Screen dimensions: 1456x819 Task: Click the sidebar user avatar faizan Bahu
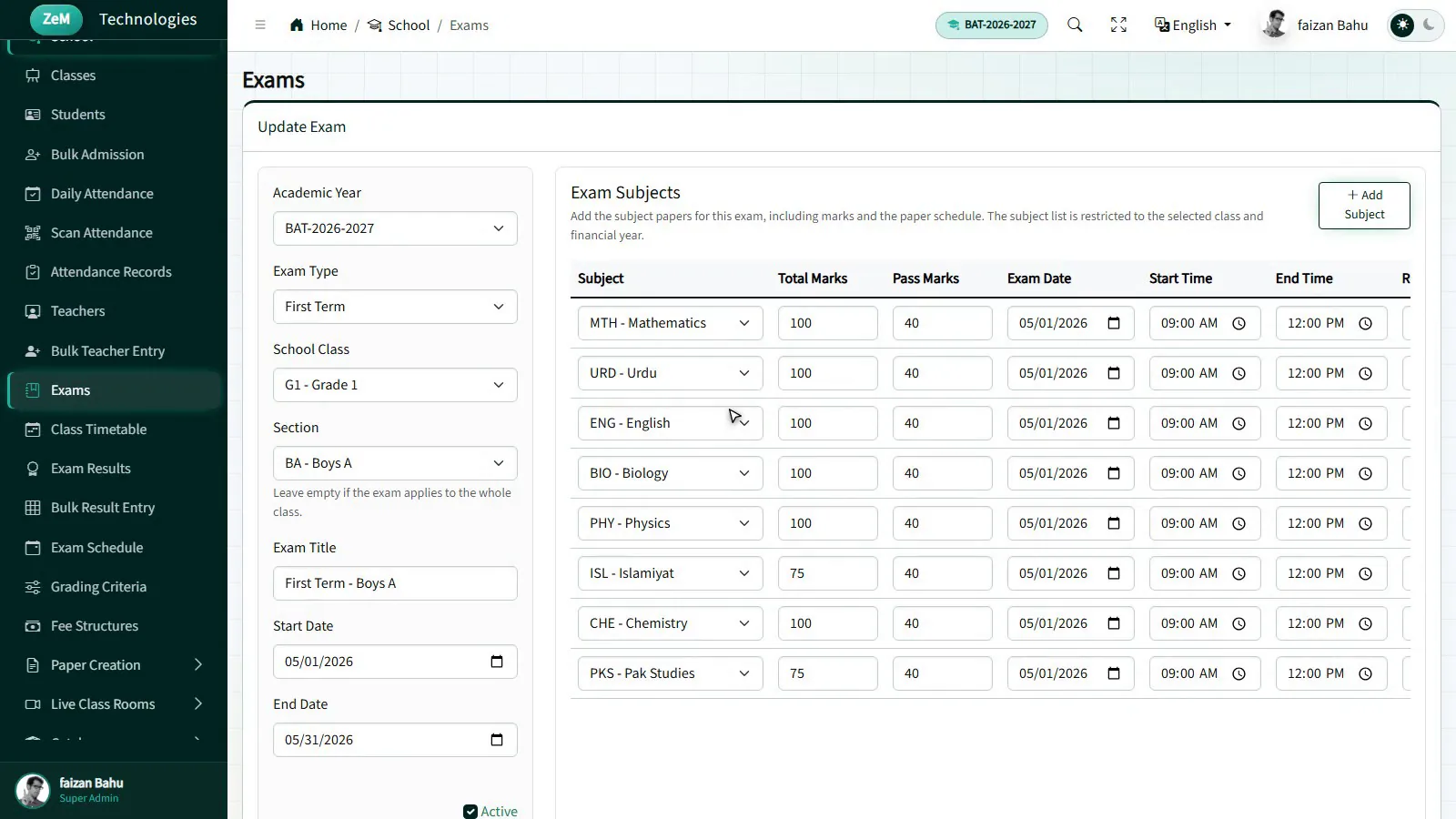(x=33, y=791)
